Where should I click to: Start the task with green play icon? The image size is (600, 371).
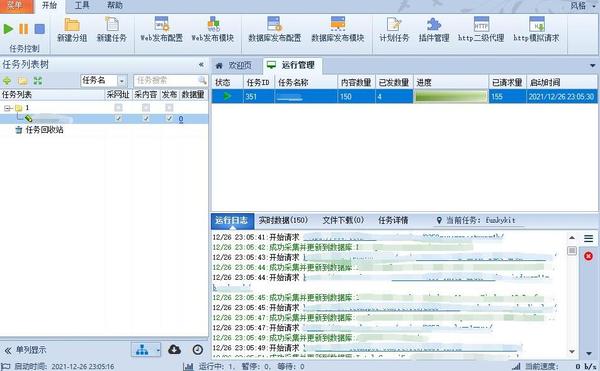pyautogui.click(x=8, y=29)
